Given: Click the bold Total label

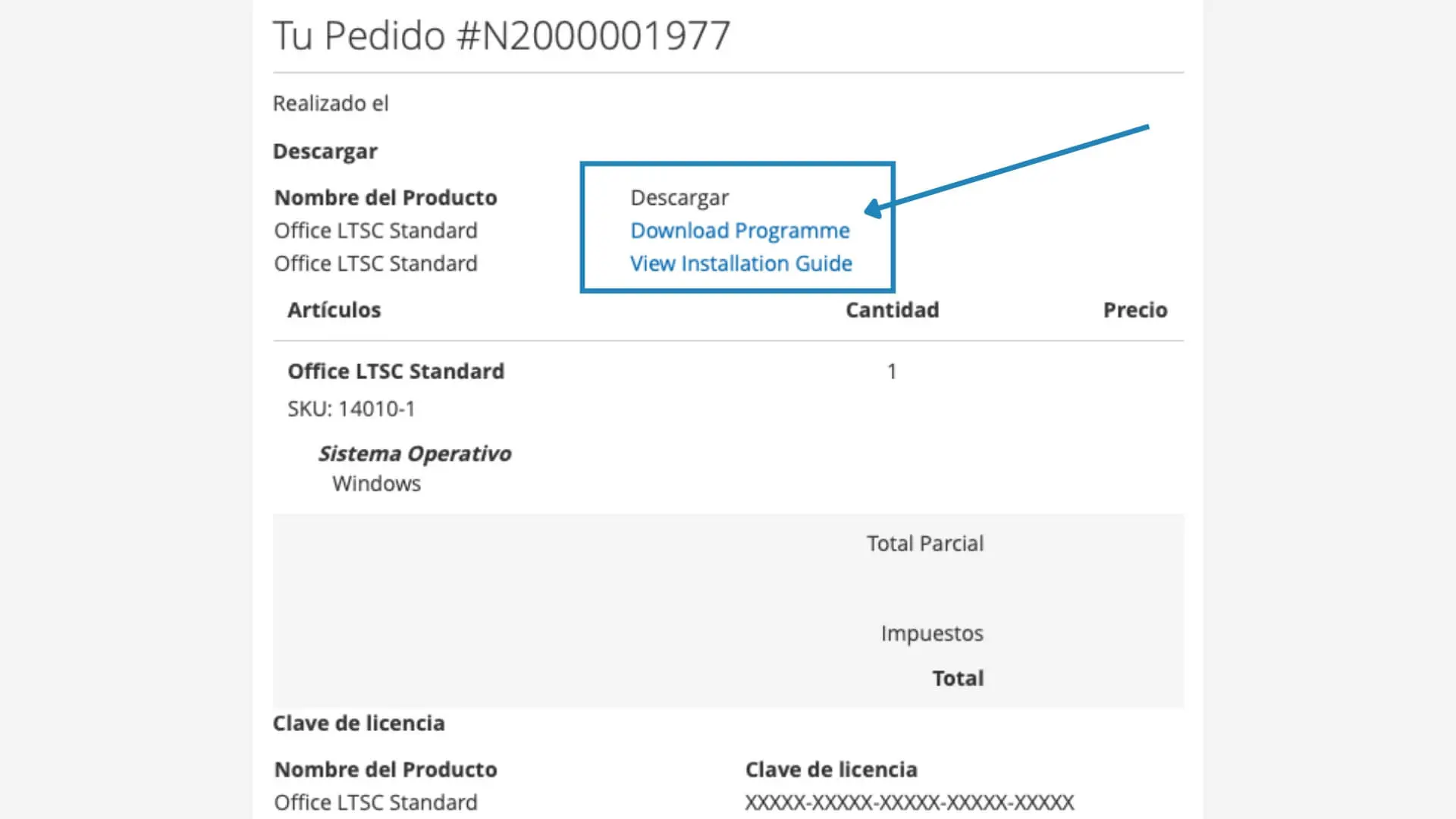Looking at the screenshot, I should coord(958,679).
